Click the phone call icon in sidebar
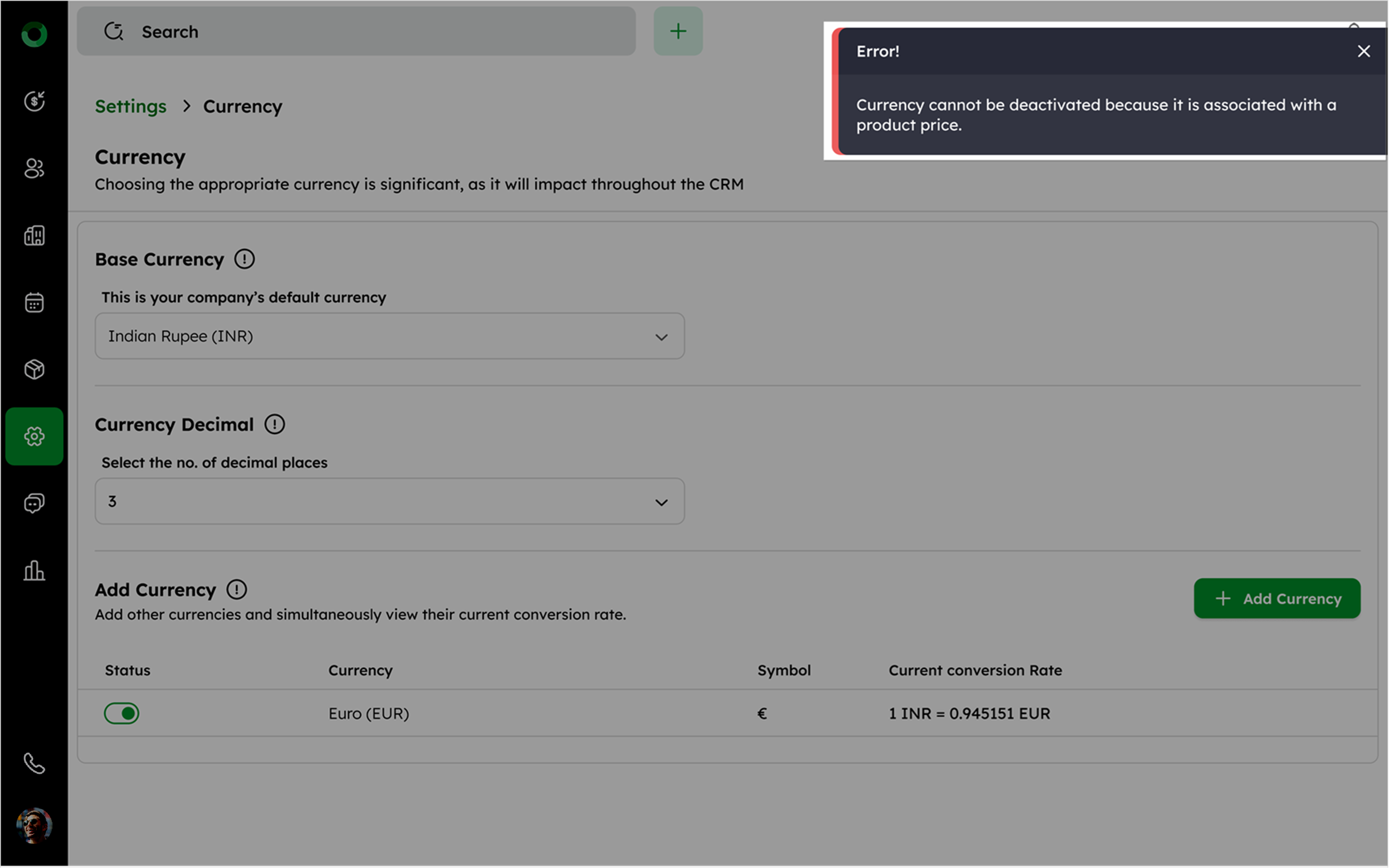 34,764
